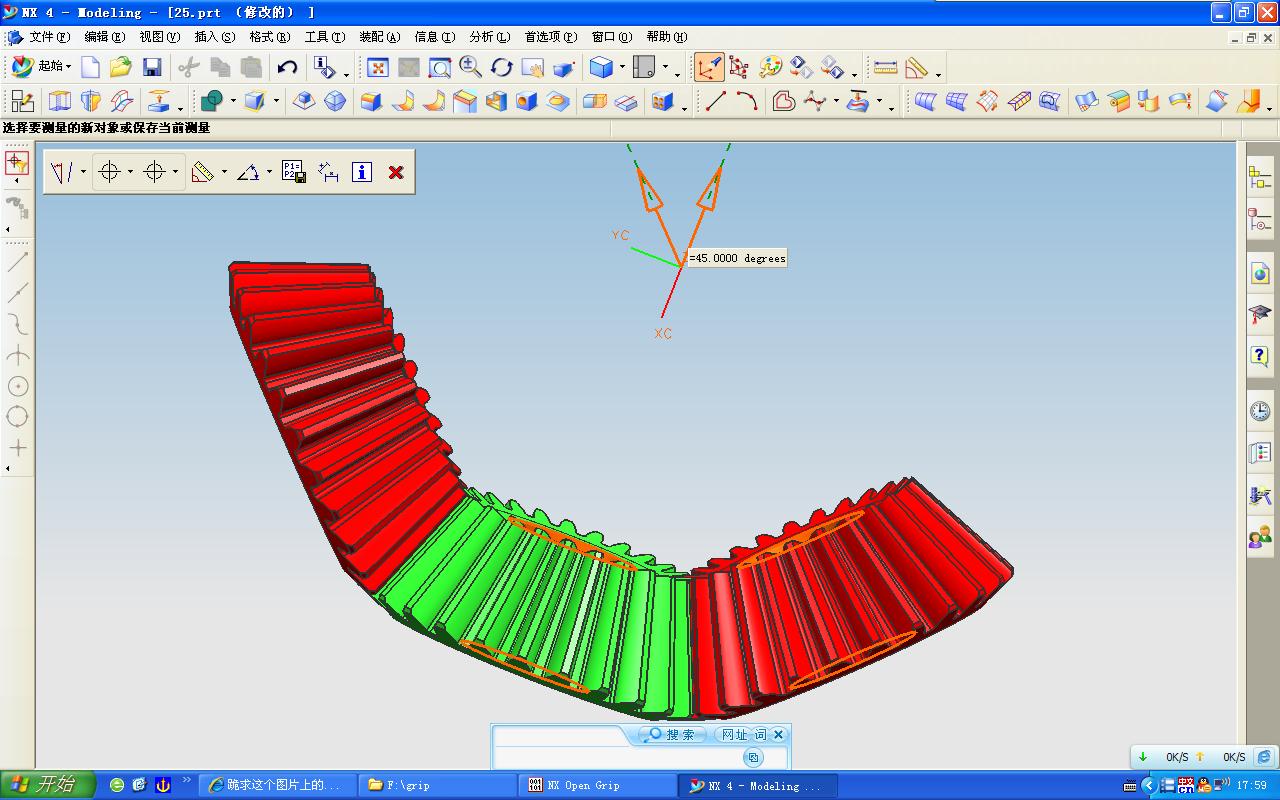Close the floating search bar
Screen dimensions: 1280x800
click(x=779, y=735)
